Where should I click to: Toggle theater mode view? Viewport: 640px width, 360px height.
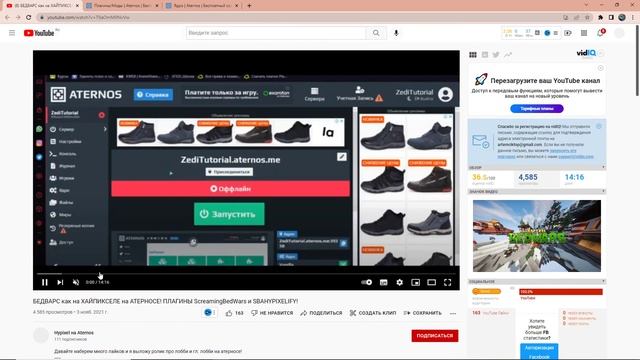(x=431, y=282)
